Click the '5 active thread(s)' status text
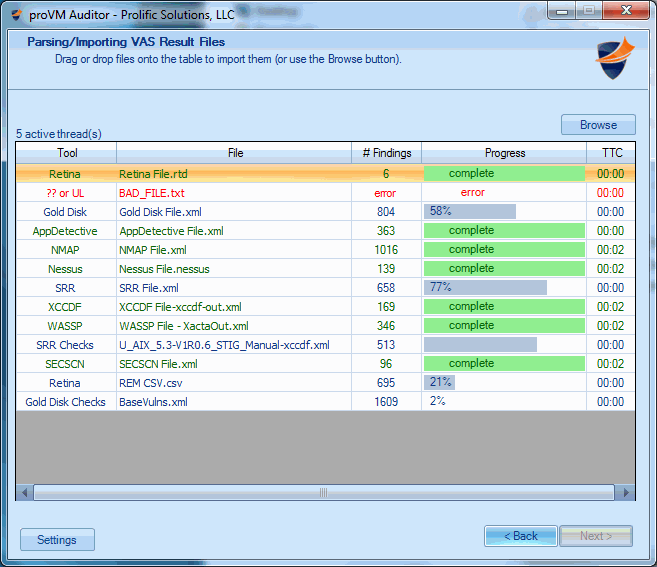The width and height of the screenshot is (657, 567). (59, 134)
